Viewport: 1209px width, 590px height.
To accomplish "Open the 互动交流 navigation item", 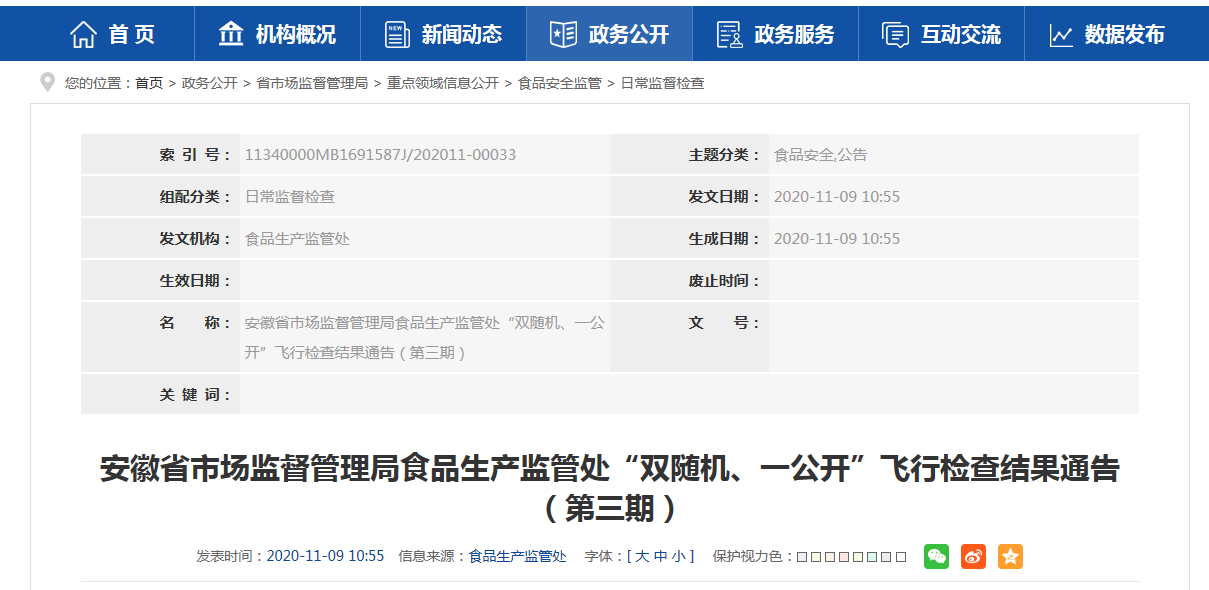I will (941, 34).
